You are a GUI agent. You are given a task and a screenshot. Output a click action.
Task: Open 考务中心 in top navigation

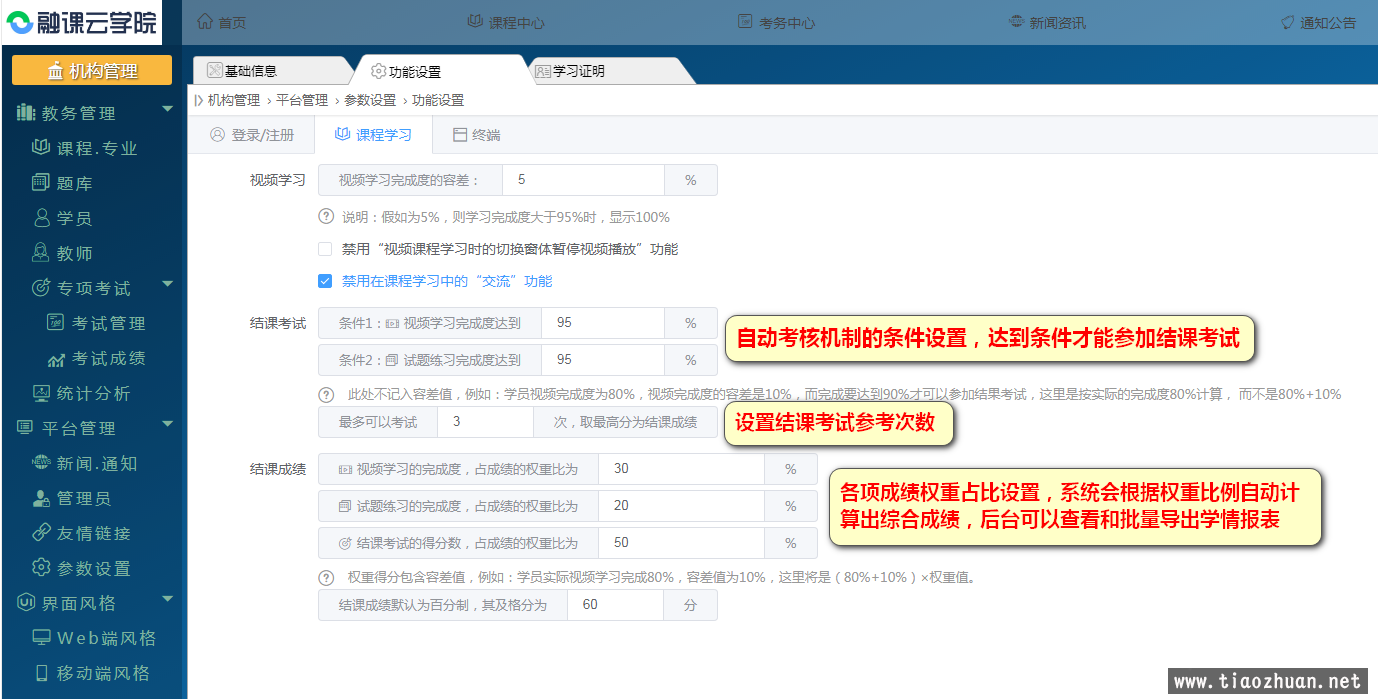click(x=776, y=22)
